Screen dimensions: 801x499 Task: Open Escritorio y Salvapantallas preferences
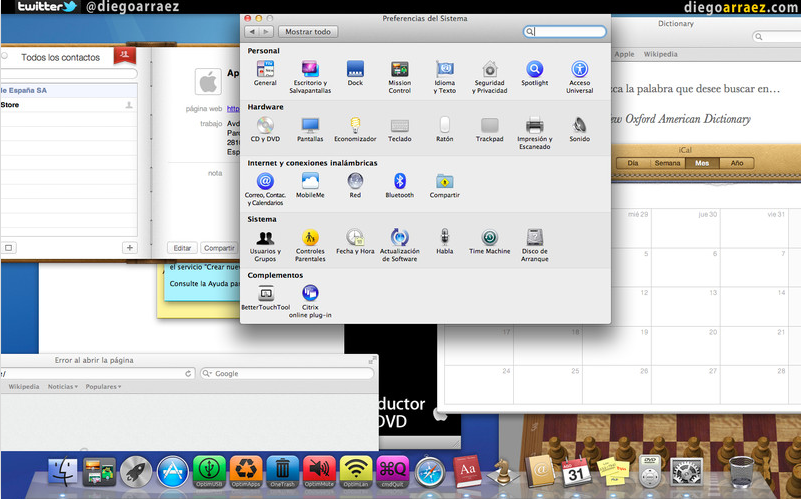[310, 77]
